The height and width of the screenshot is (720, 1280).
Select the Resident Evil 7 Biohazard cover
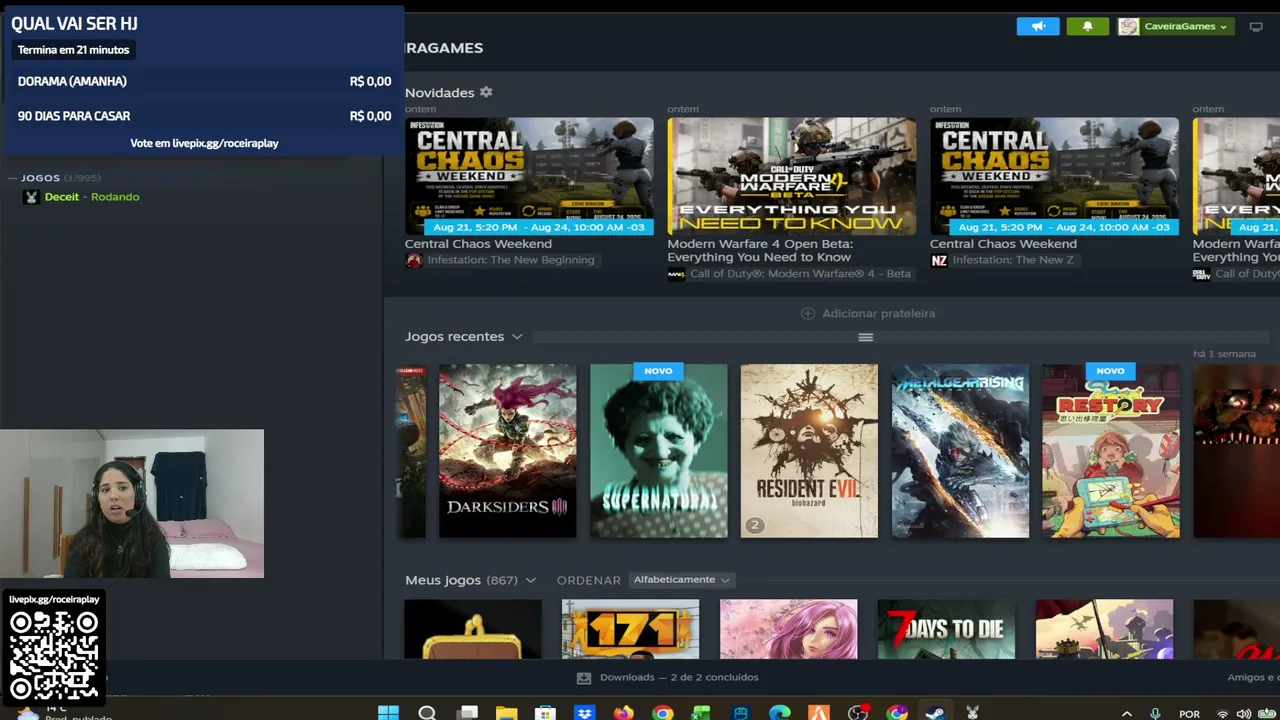click(x=809, y=451)
